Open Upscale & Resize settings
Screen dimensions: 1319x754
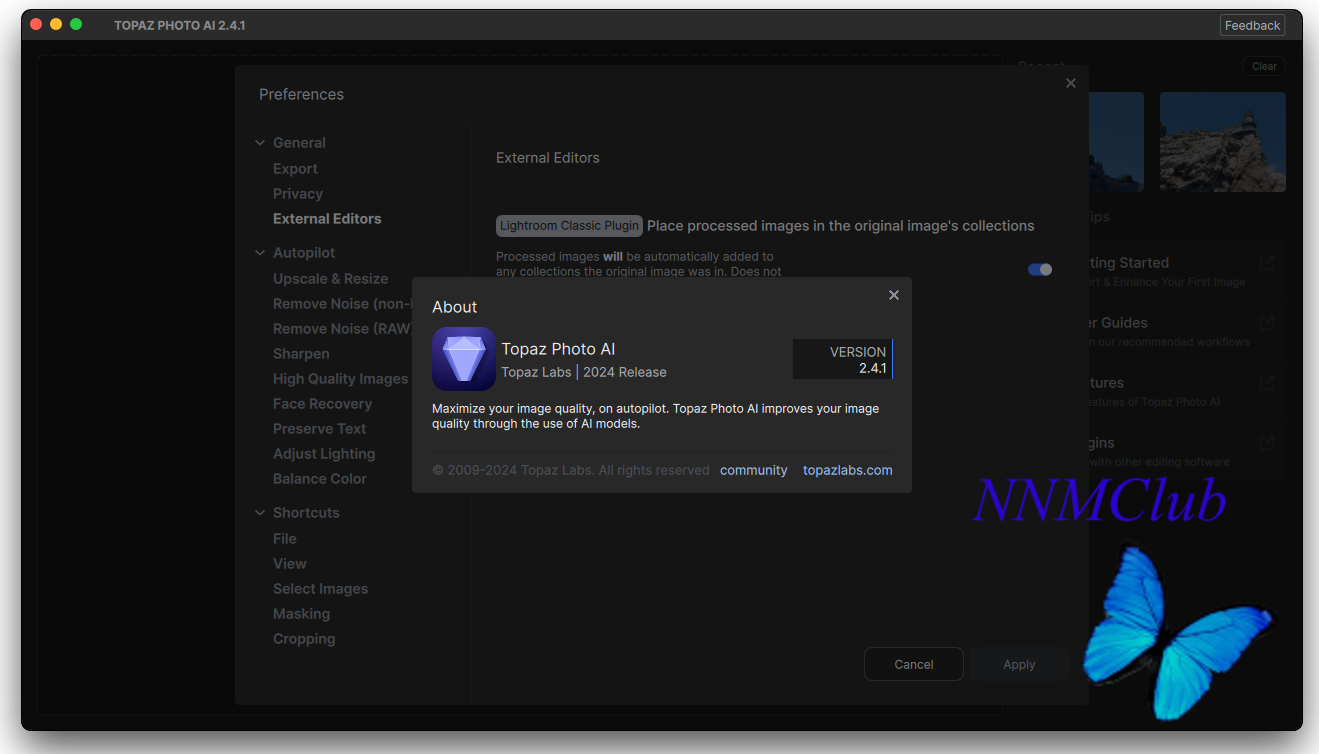pos(330,279)
